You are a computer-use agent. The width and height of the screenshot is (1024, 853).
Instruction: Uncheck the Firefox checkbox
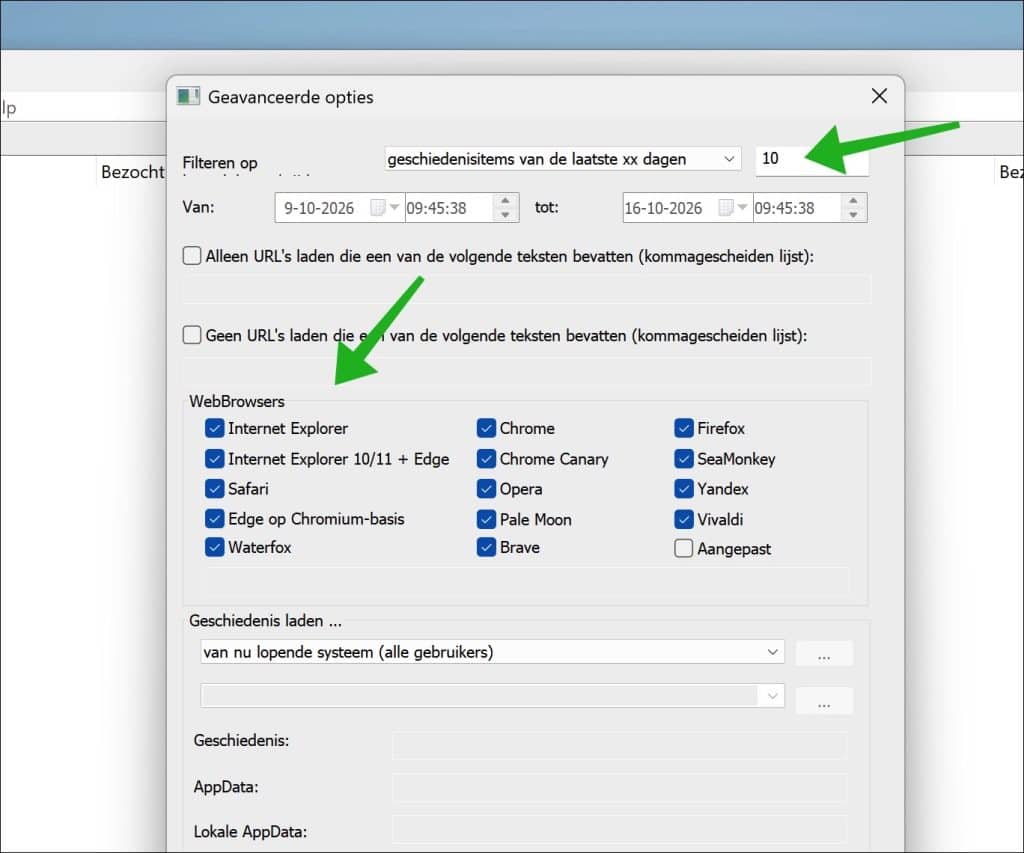click(684, 428)
